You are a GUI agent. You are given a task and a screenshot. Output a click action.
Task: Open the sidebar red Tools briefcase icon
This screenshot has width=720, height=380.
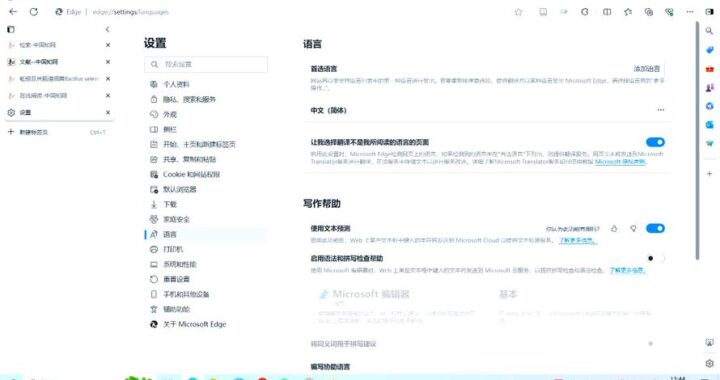[709, 69]
